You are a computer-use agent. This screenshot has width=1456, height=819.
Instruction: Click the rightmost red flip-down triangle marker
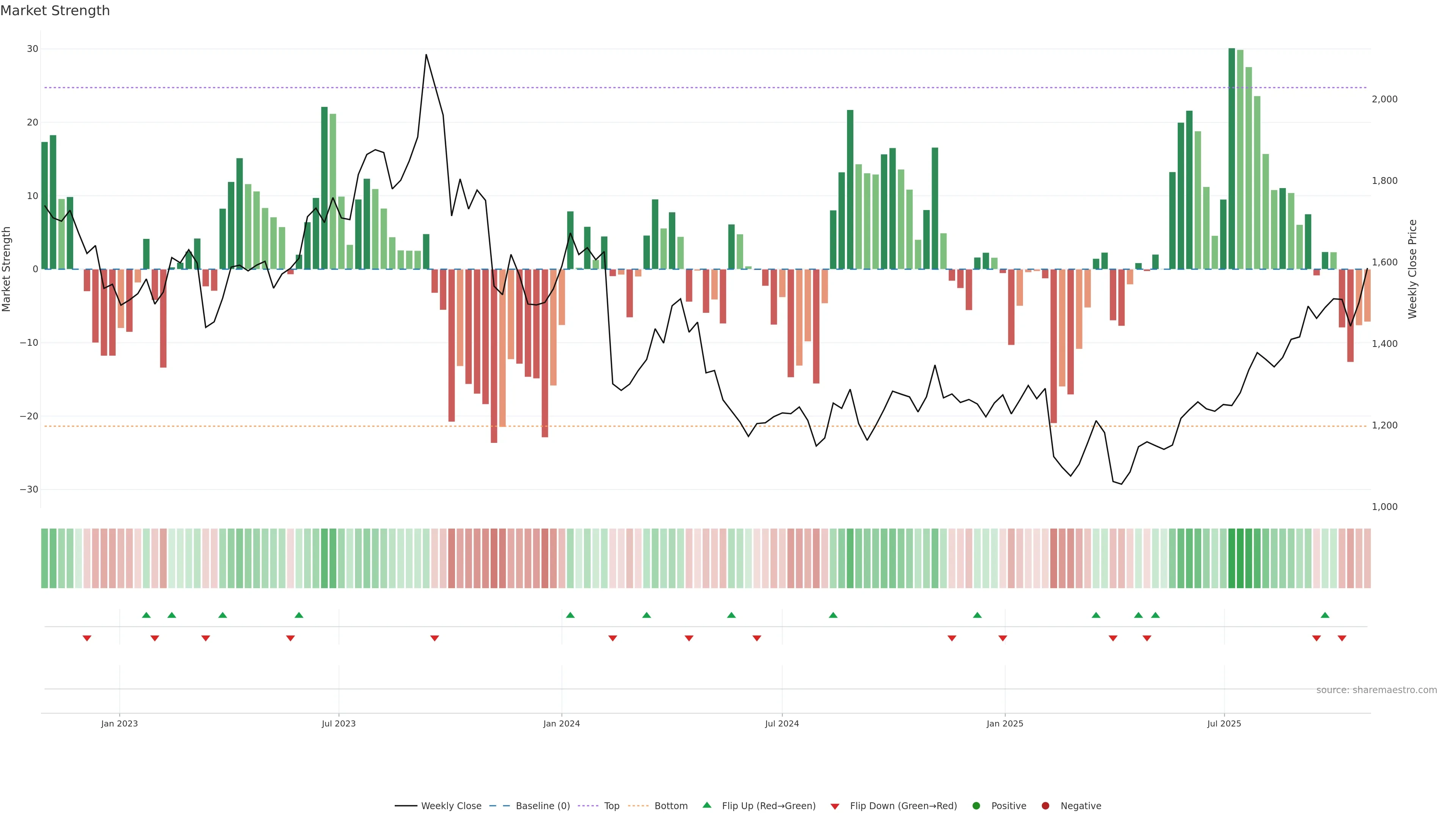click(x=1342, y=638)
